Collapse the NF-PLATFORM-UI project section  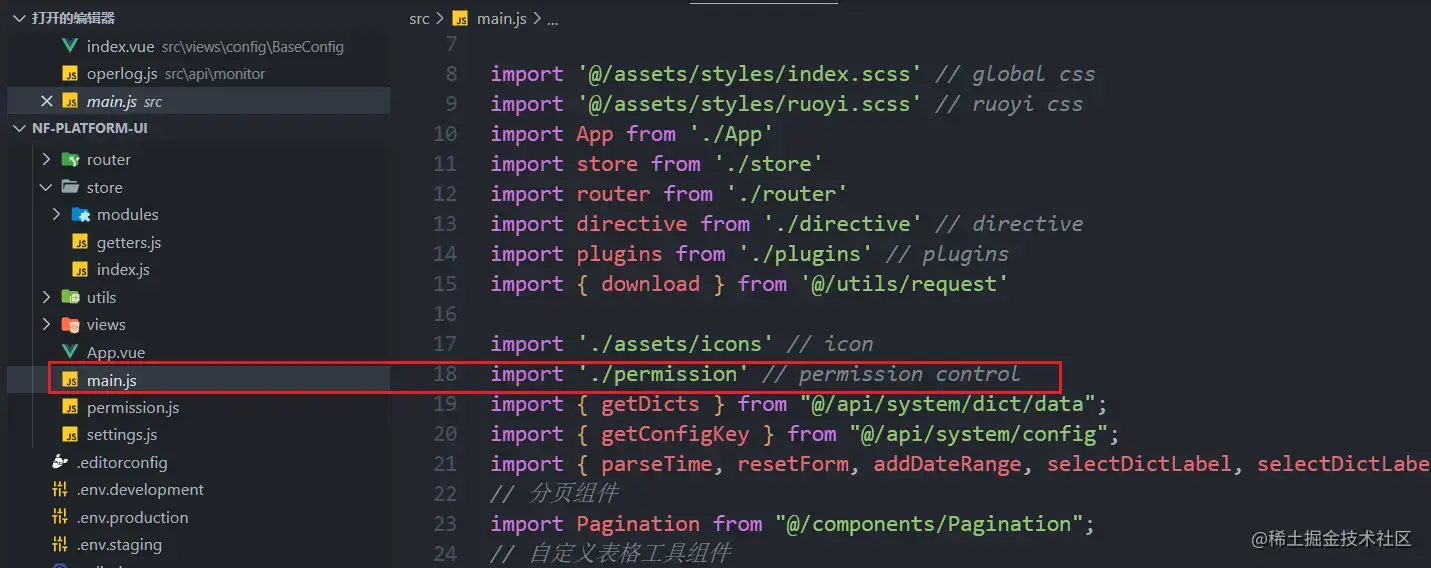point(21,128)
